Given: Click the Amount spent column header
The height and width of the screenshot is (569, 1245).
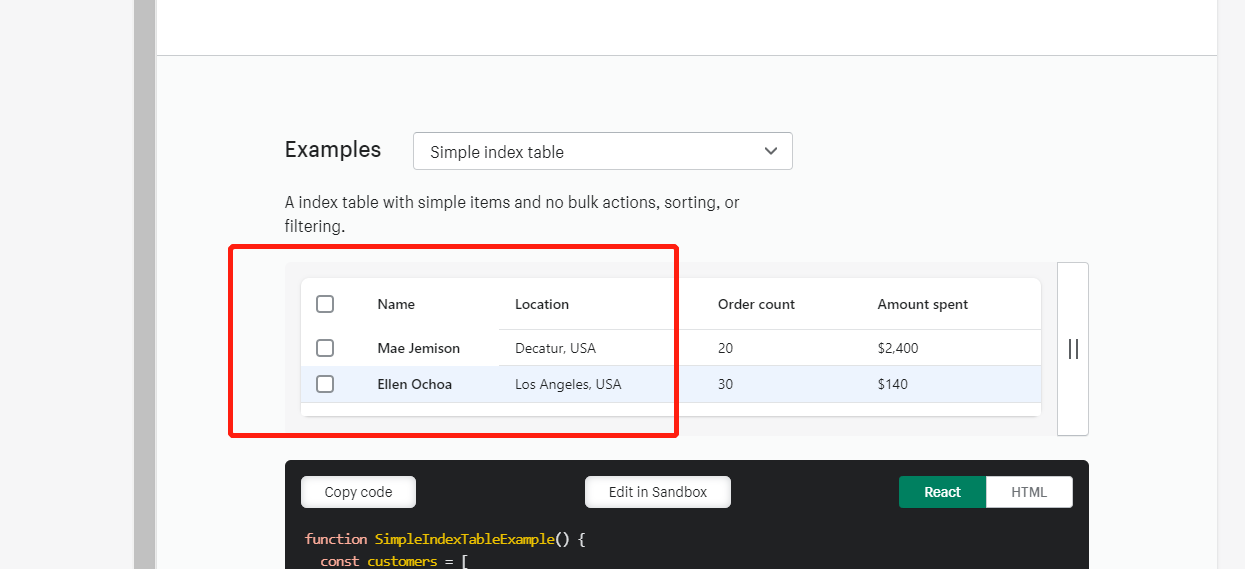Looking at the screenshot, I should pos(923,304).
